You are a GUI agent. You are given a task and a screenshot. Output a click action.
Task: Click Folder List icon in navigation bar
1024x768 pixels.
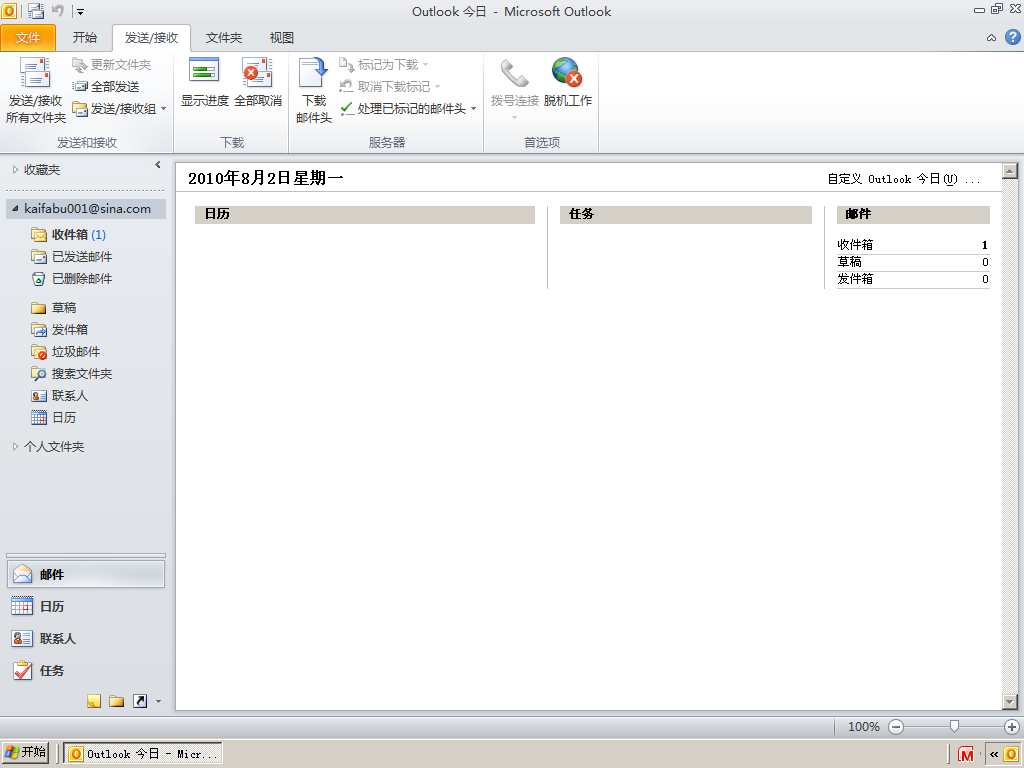(117, 701)
